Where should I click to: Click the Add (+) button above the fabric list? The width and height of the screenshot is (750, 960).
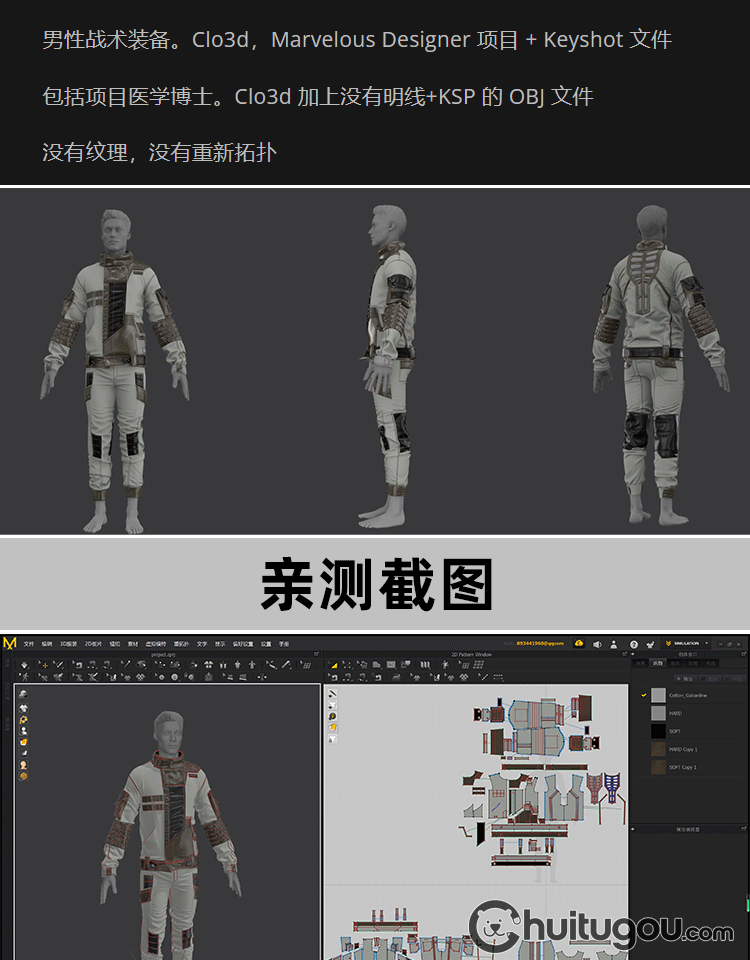coord(684,678)
